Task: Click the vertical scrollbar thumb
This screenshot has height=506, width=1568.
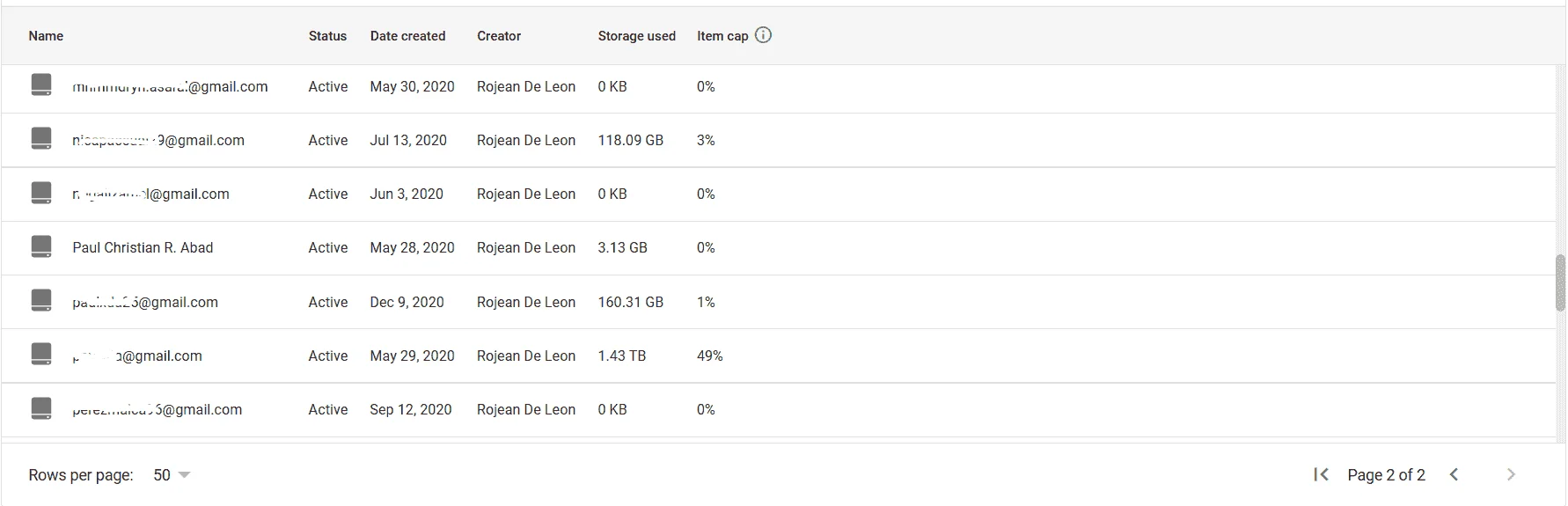Action: (1560, 282)
